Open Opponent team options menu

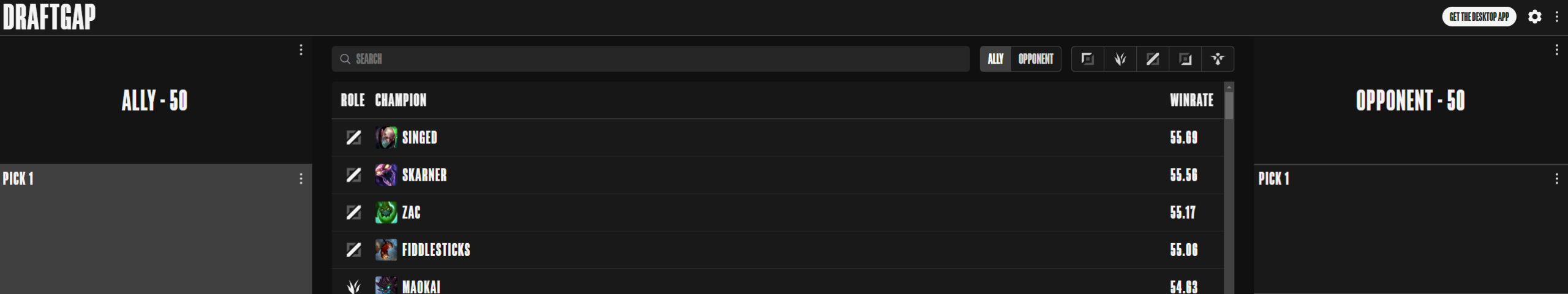[1556, 50]
